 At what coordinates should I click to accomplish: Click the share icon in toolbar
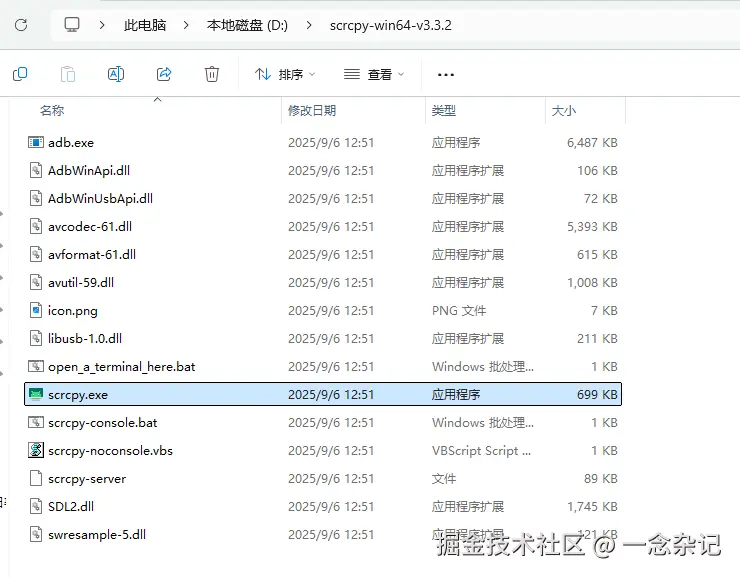(164, 74)
